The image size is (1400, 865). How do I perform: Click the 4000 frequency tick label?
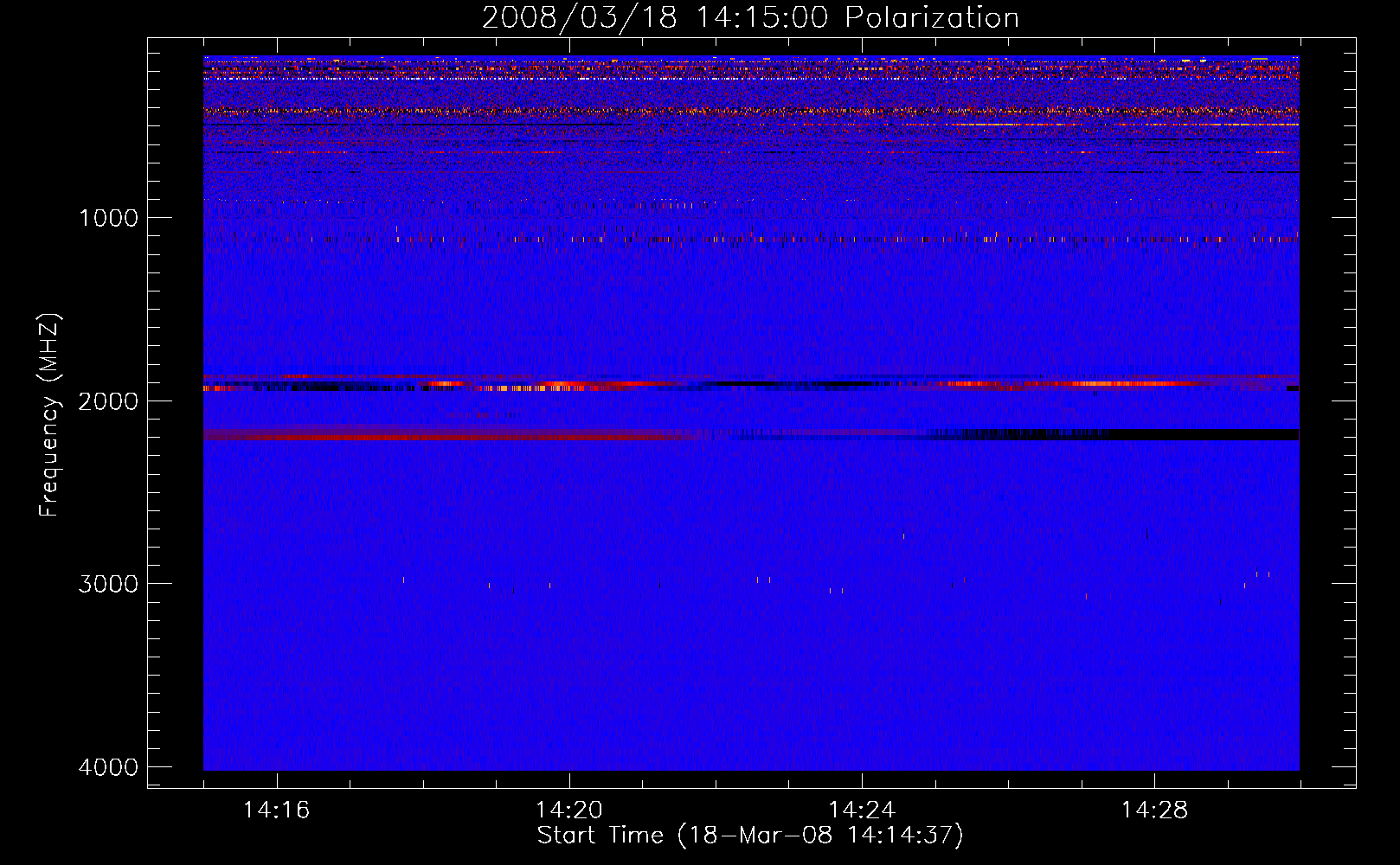[x=108, y=767]
